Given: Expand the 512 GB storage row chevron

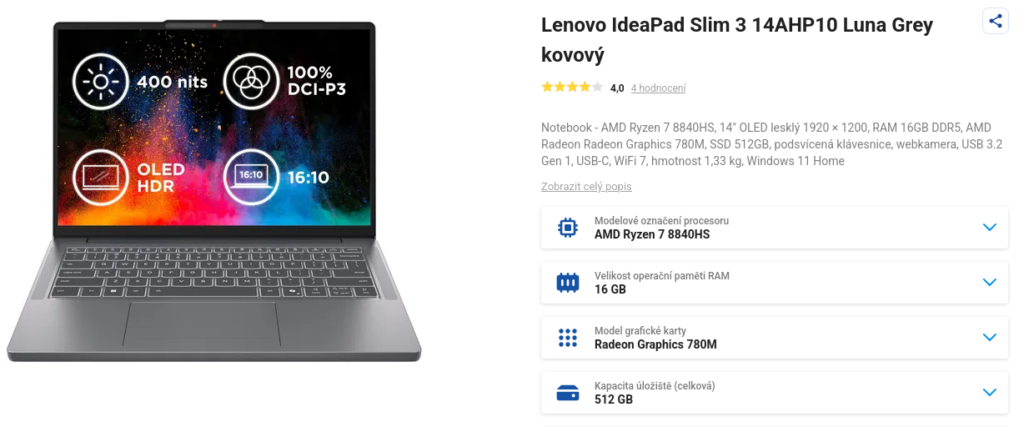Looking at the screenshot, I should [x=989, y=392].
